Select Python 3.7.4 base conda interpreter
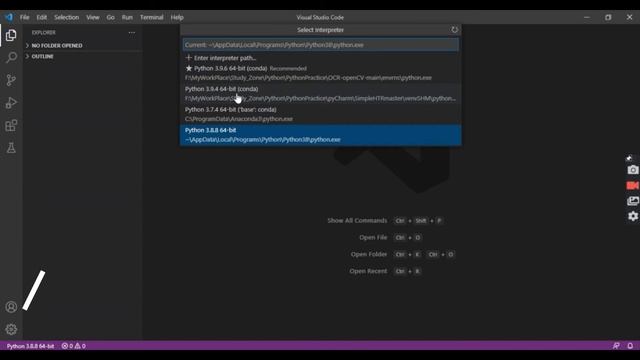This screenshot has height=360, width=640. pyautogui.click(x=321, y=114)
